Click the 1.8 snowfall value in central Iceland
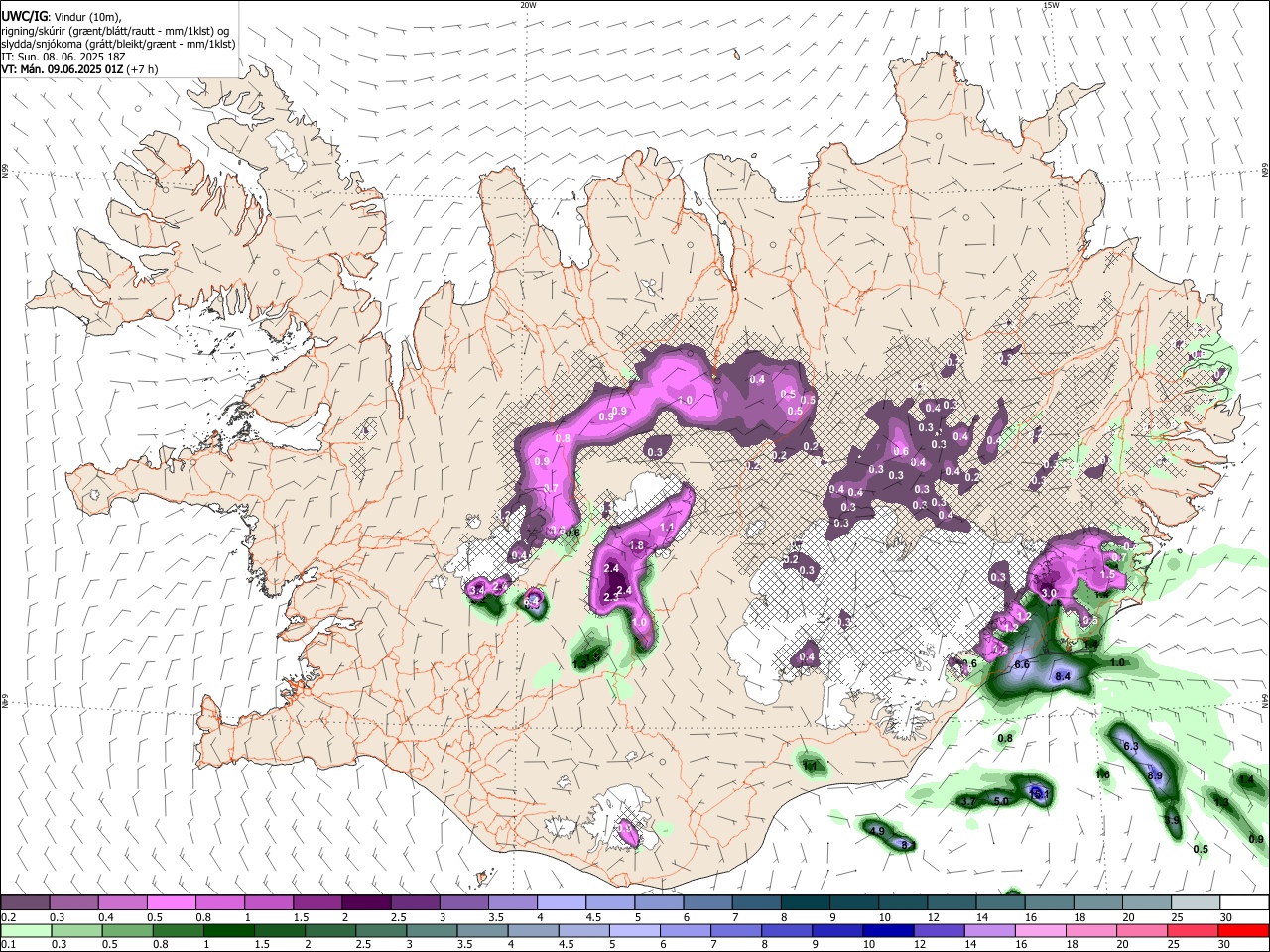The height and width of the screenshot is (952, 1270). (638, 546)
